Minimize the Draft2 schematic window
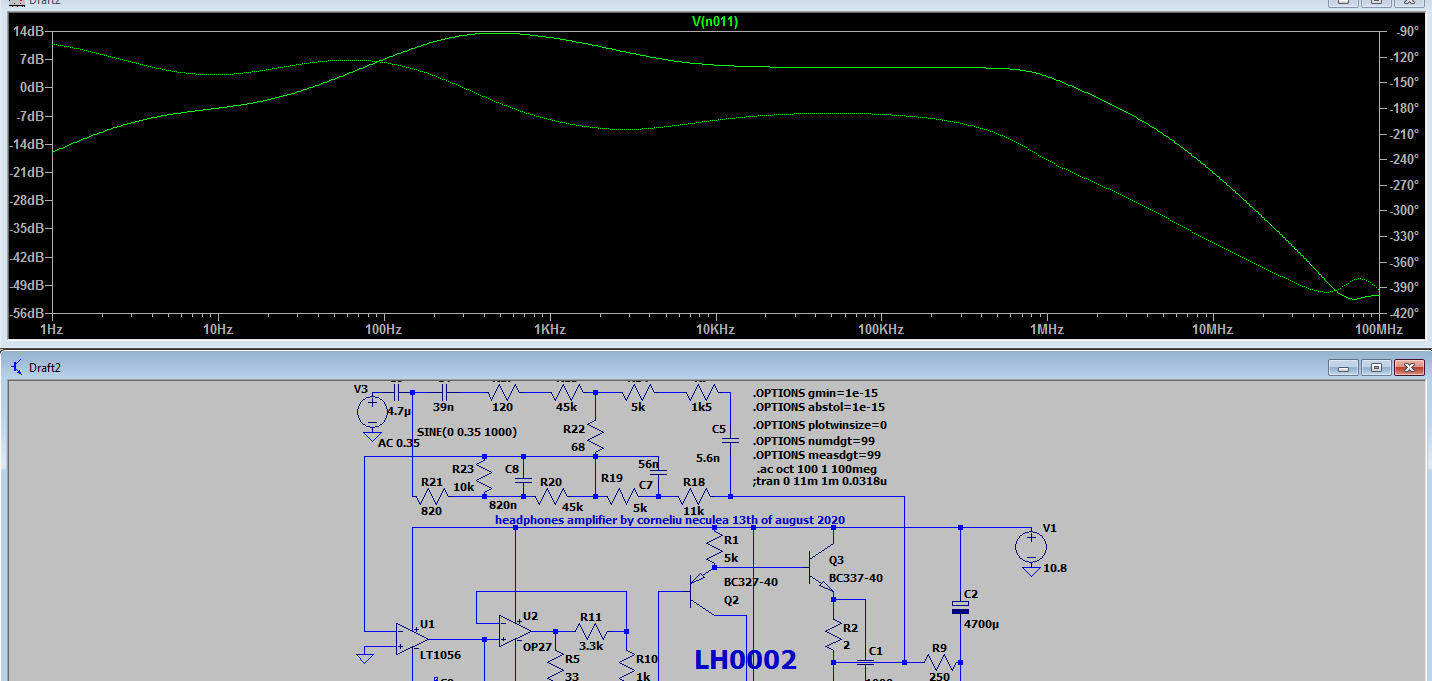 [x=1345, y=367]
